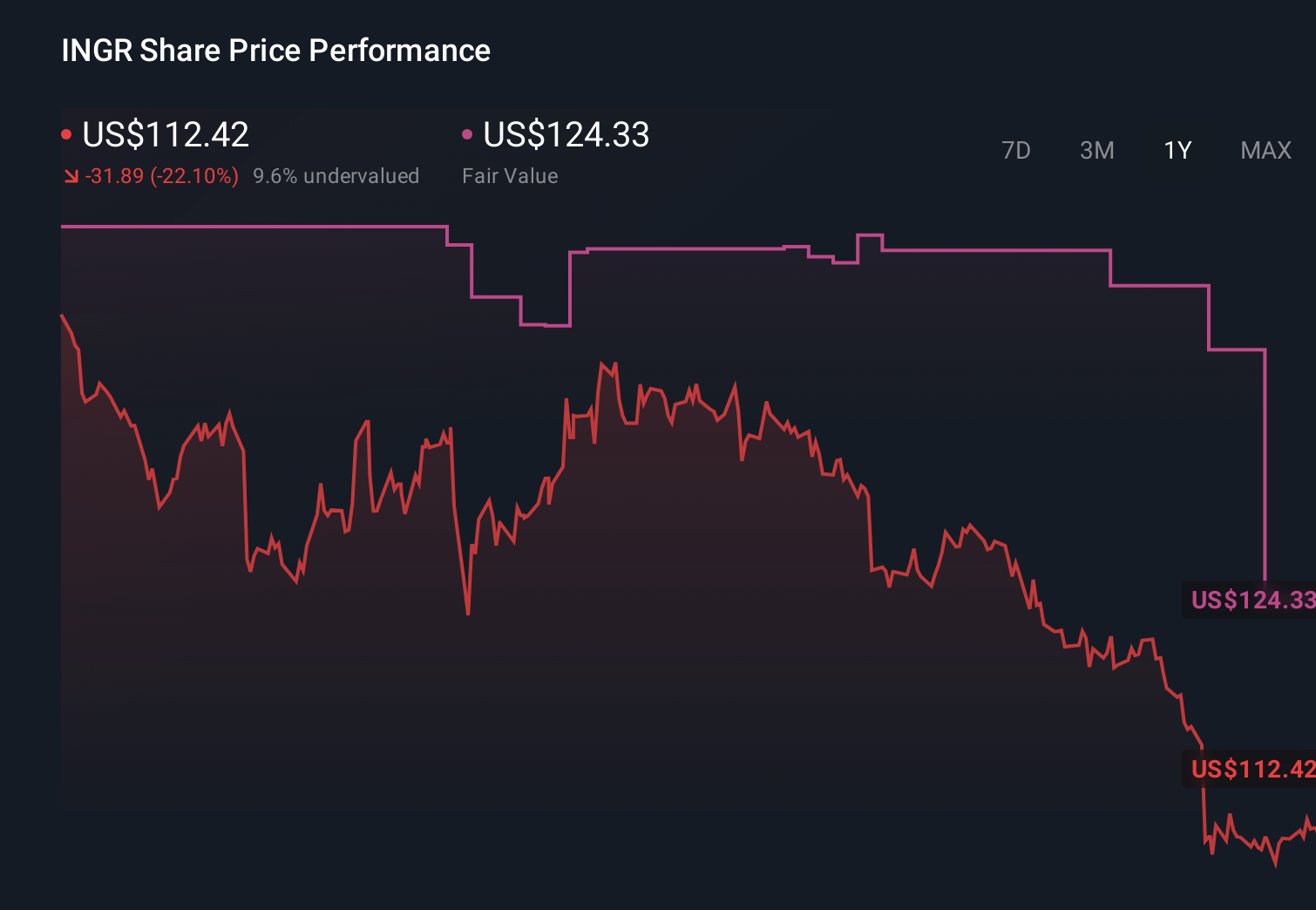Select the red downward trend arrow icon
Screen dimensions: 1316x910
[70, 175]
